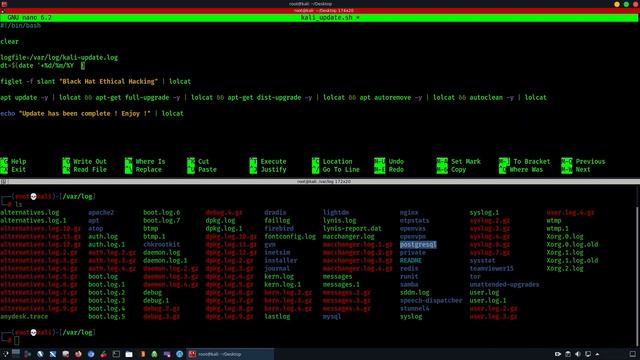Click the 'Previous' nano shortcut label
The height and width of the screenshot is (360, 640).
pos(590,161)
